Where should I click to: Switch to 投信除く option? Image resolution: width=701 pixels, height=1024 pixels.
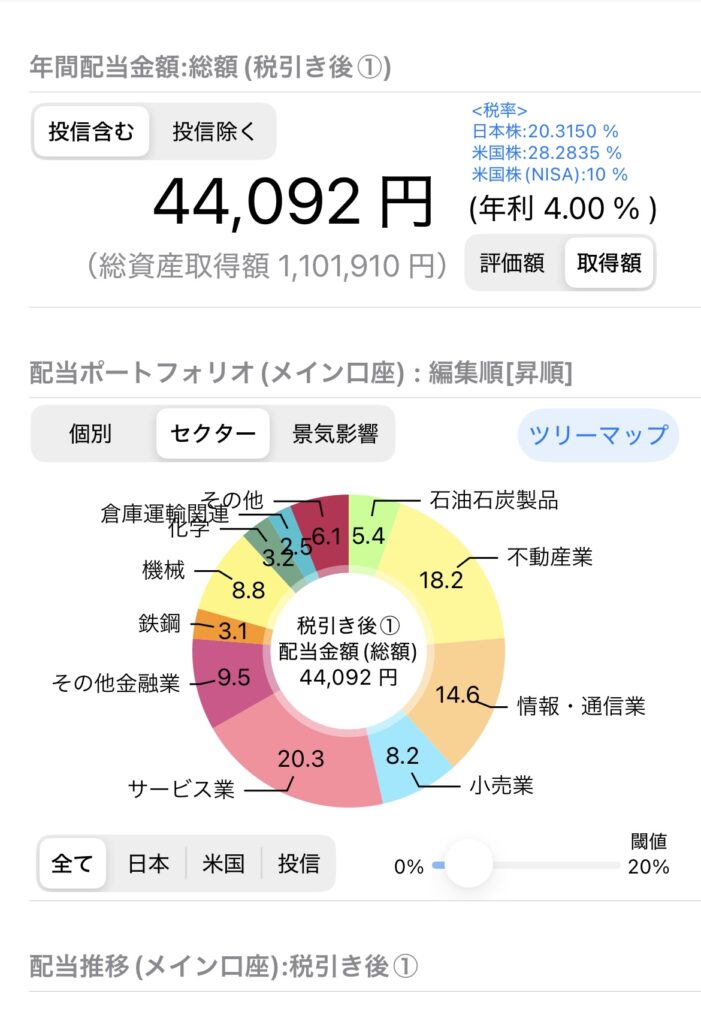coord(213,131)
